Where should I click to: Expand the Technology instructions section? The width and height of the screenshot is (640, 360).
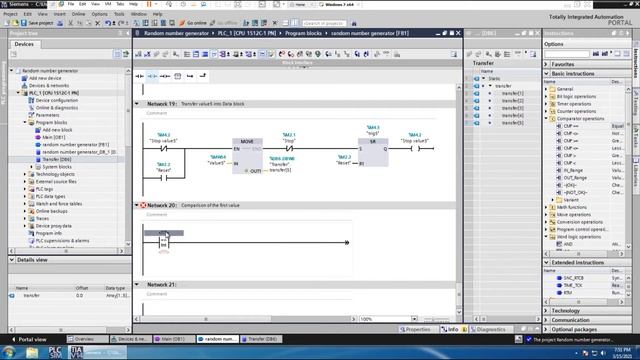[x=547, y=311]
